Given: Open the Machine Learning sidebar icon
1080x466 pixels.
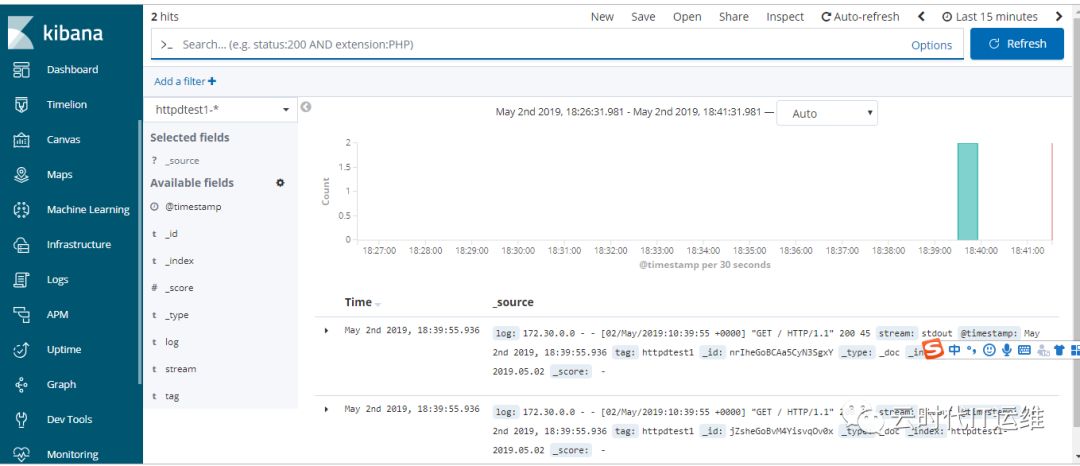Looking at the screenshot, I should (x=21, y=209).
